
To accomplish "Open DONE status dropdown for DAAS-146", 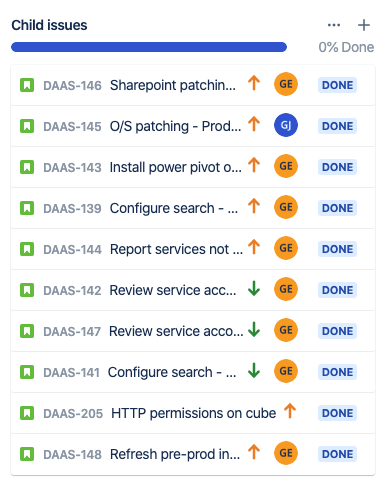I will coord(337,85).
